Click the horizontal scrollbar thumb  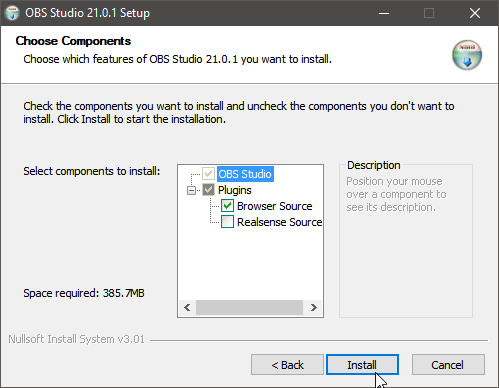pos(249,307)
